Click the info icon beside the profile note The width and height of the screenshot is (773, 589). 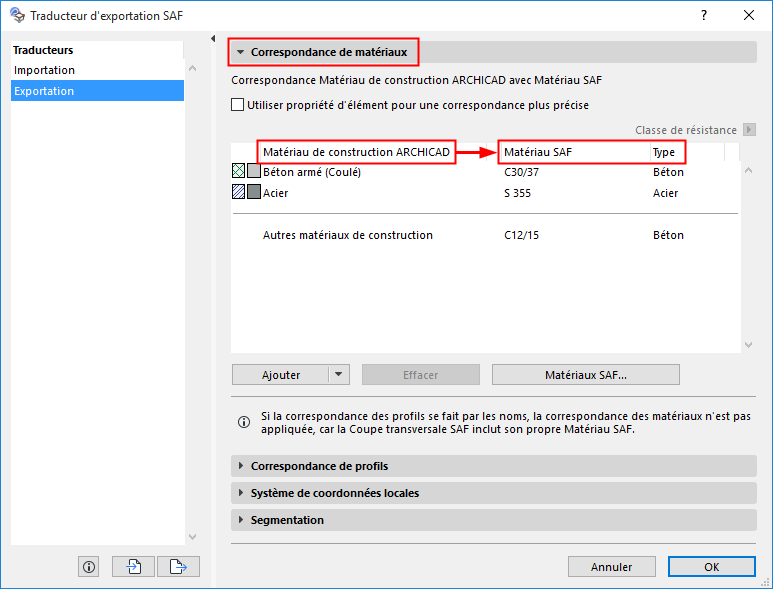(243, 422)
